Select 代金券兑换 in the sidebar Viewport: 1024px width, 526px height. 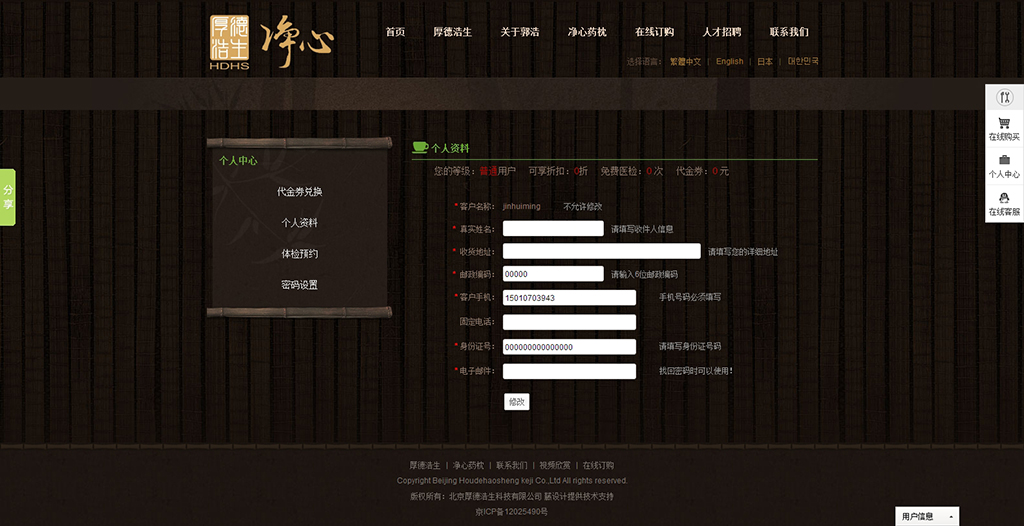coord(299,192)
